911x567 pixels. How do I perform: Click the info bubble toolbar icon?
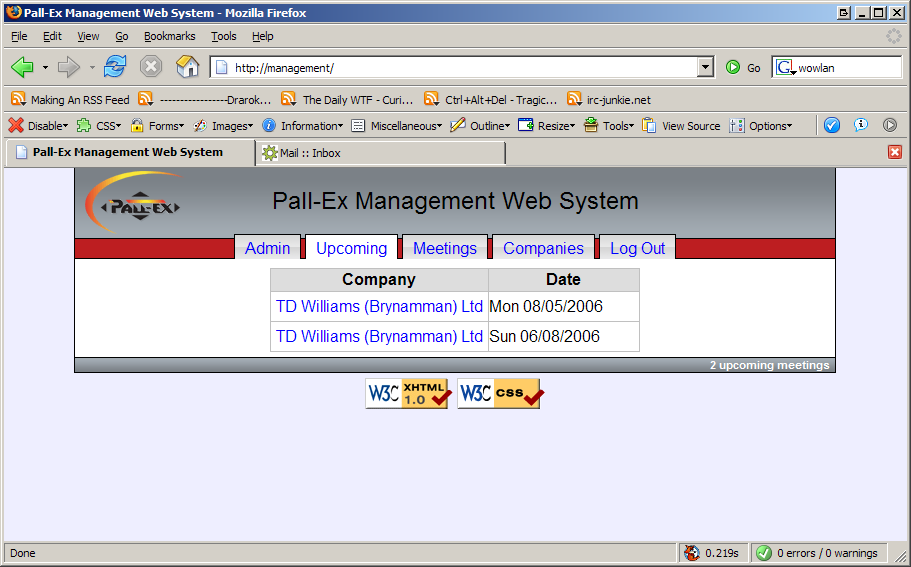861,125
